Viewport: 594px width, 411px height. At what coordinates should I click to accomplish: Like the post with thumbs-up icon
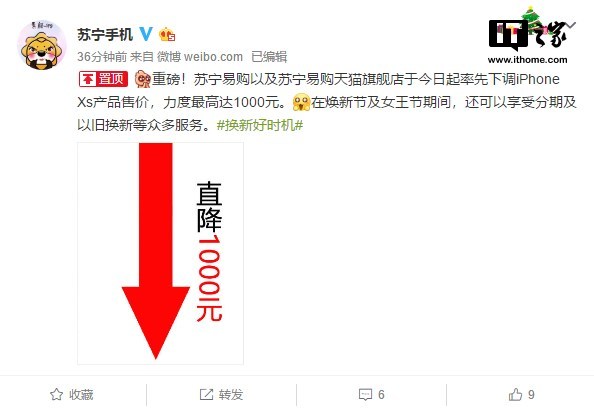tap(515, 394)
